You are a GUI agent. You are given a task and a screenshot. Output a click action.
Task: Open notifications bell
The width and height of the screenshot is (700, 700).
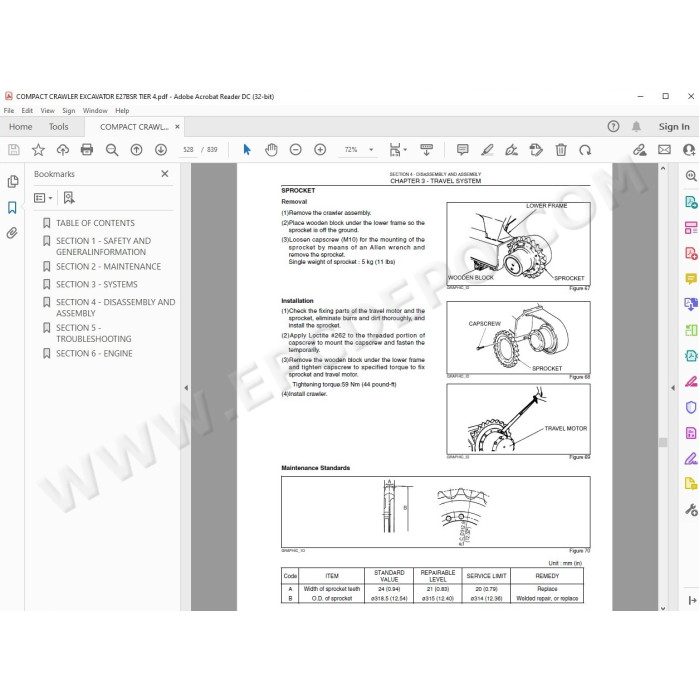(x=636, y=126)
